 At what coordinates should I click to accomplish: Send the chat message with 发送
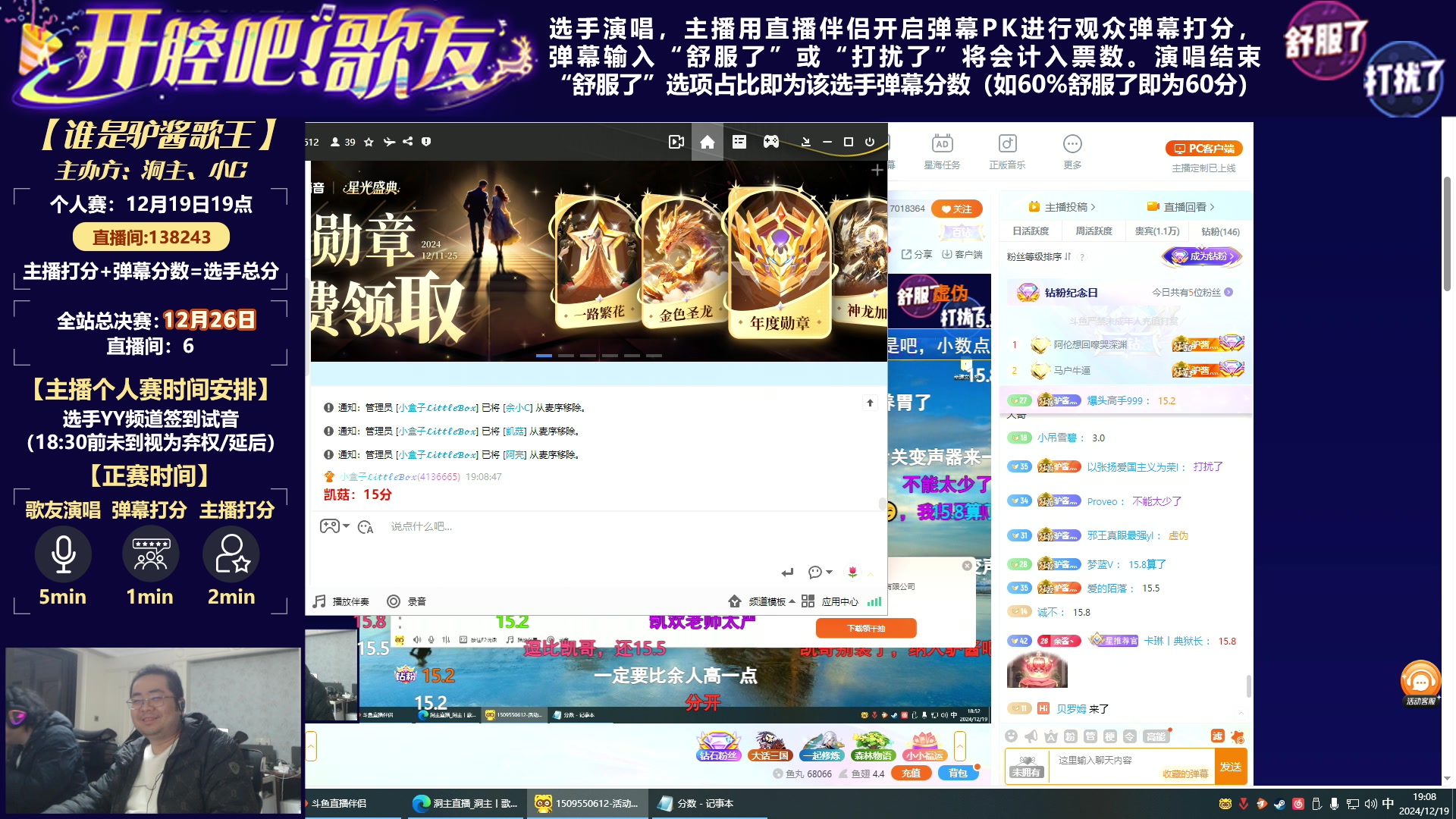click(x=1230, y=767)
